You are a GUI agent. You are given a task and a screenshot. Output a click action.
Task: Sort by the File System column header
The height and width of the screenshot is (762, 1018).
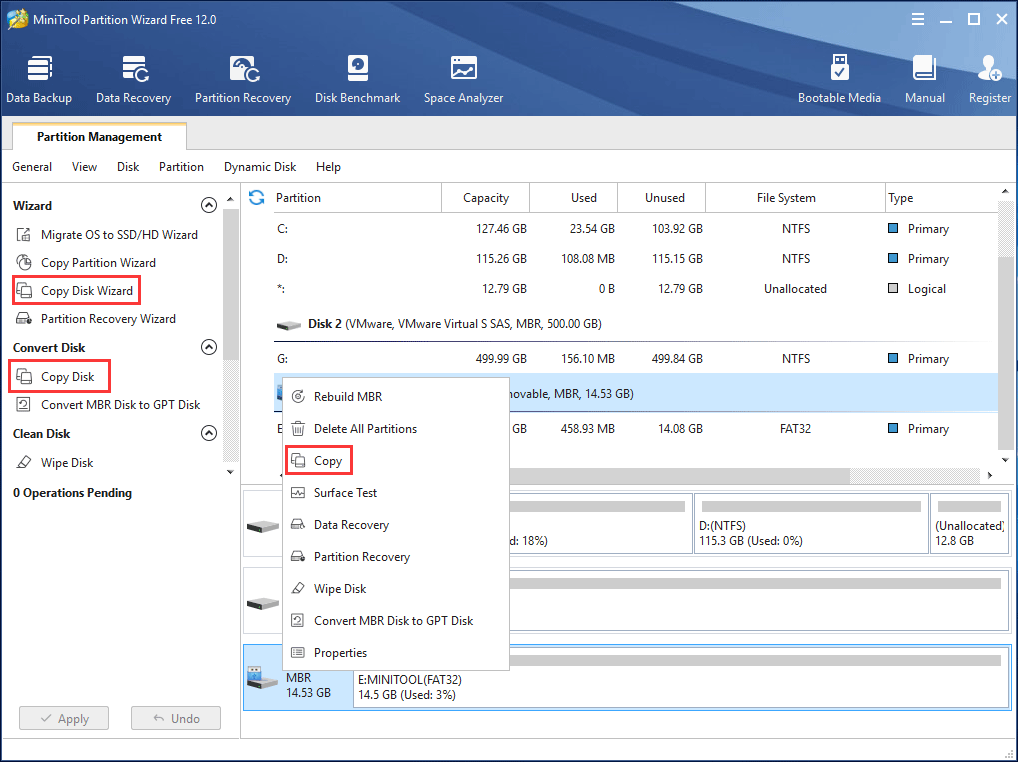pyautogui.click(x=795, y=197)
